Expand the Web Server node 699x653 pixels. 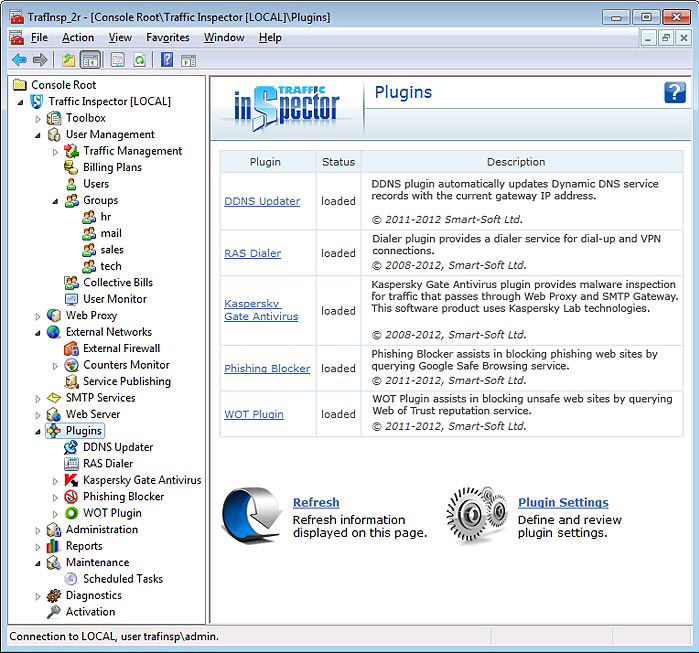(x=38, y=415)
